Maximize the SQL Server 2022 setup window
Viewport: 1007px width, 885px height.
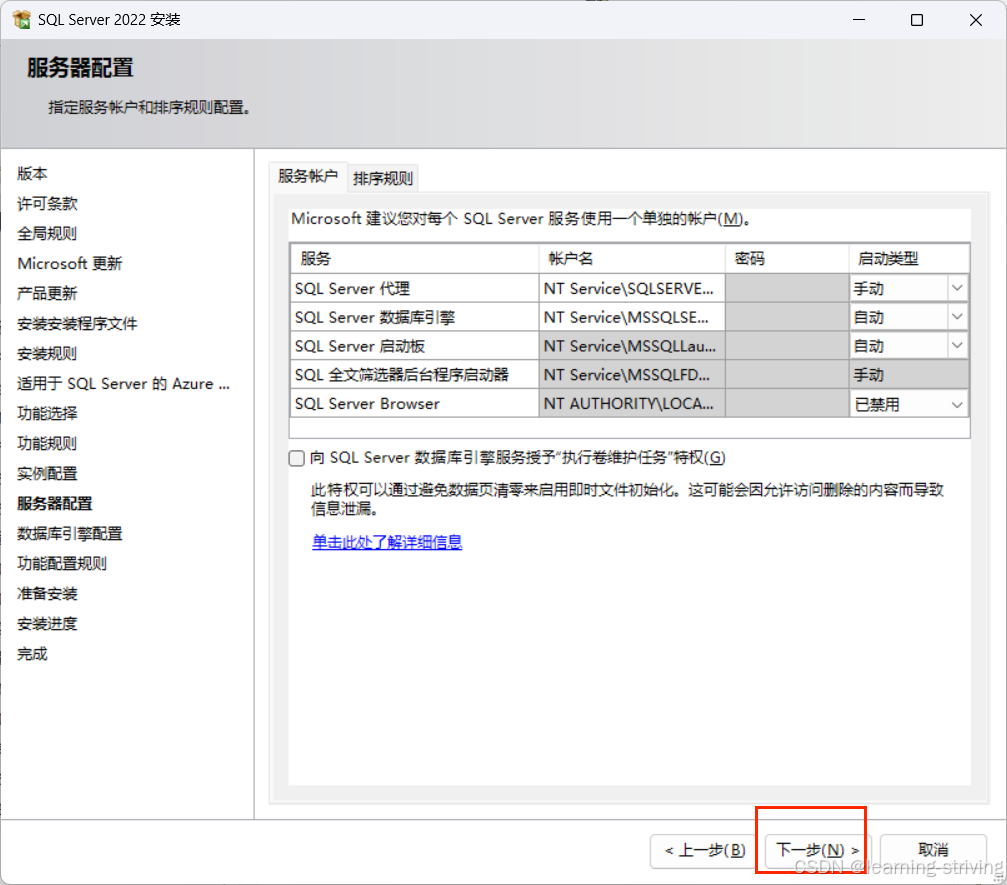917,20
